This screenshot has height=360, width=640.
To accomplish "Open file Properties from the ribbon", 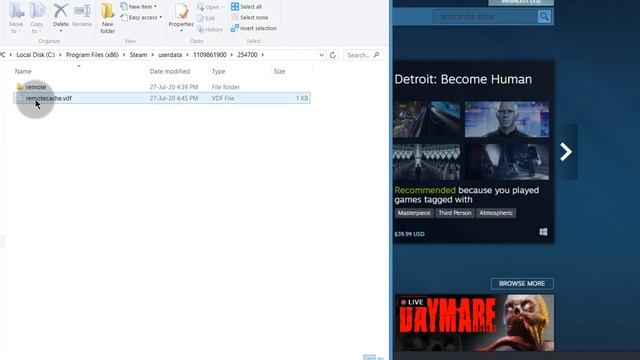I will coord(181,15).
